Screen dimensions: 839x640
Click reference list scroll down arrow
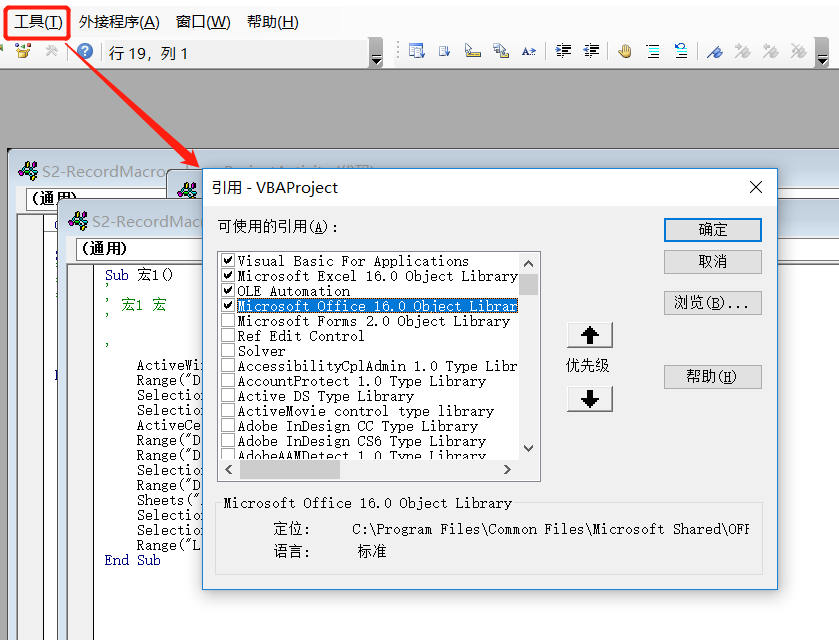528,448
